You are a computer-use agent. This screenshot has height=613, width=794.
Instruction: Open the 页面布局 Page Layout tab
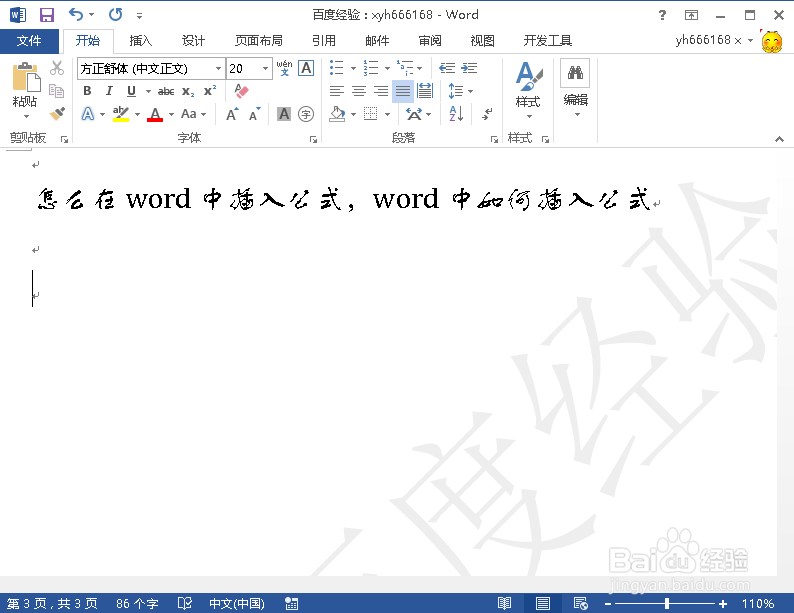click(259, 41)
